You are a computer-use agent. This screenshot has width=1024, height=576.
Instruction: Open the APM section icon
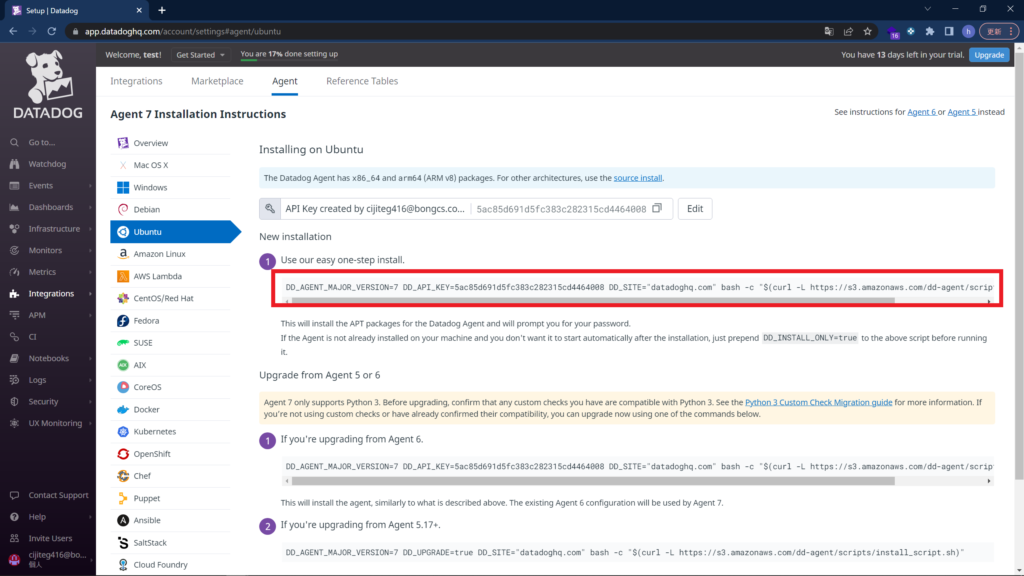click(x=14, y=314)
